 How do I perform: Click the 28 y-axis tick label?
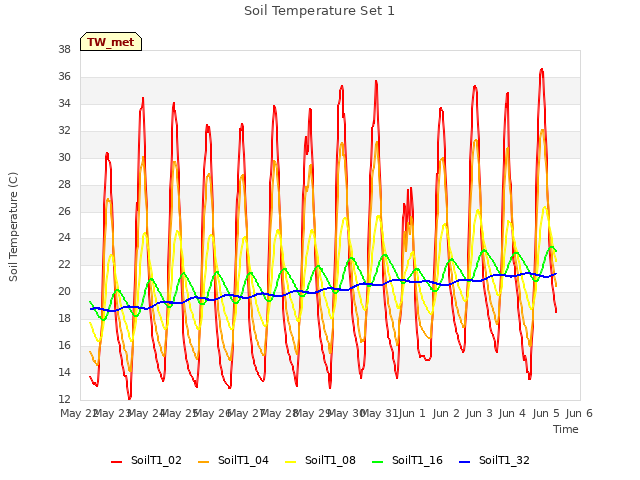64,184
